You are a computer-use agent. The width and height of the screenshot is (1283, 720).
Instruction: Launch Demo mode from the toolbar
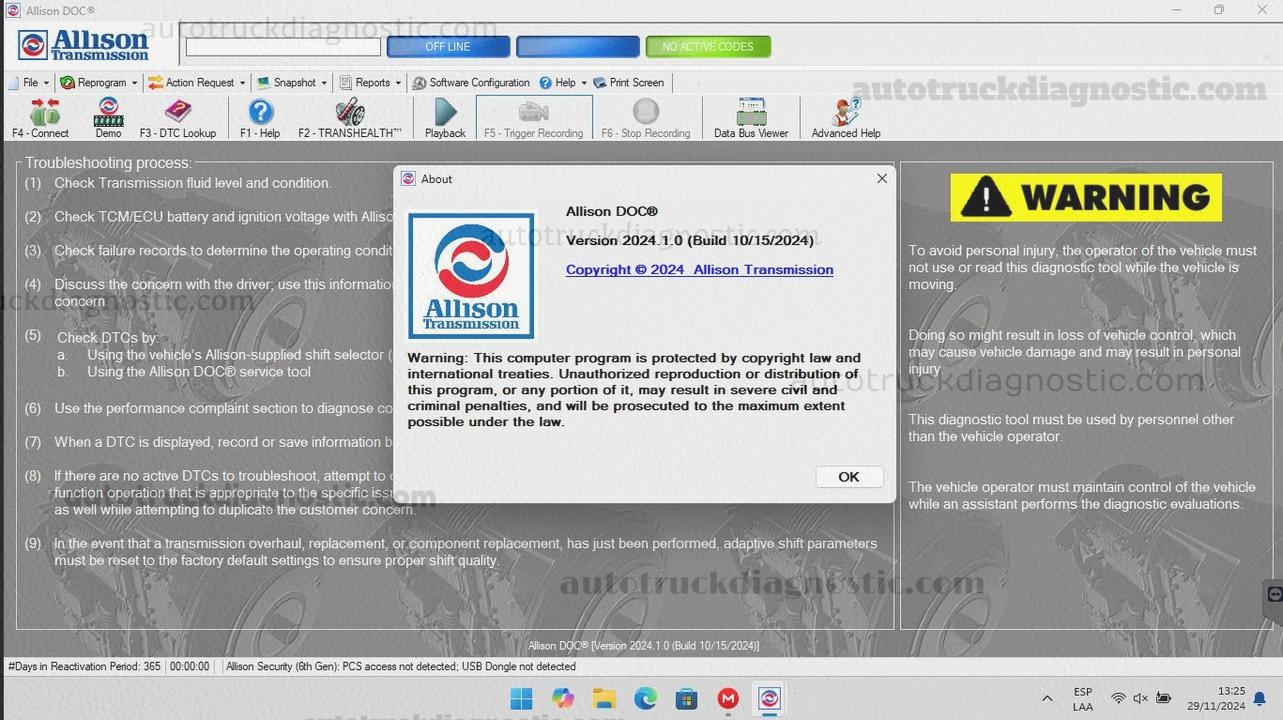(x=108, y=118)
